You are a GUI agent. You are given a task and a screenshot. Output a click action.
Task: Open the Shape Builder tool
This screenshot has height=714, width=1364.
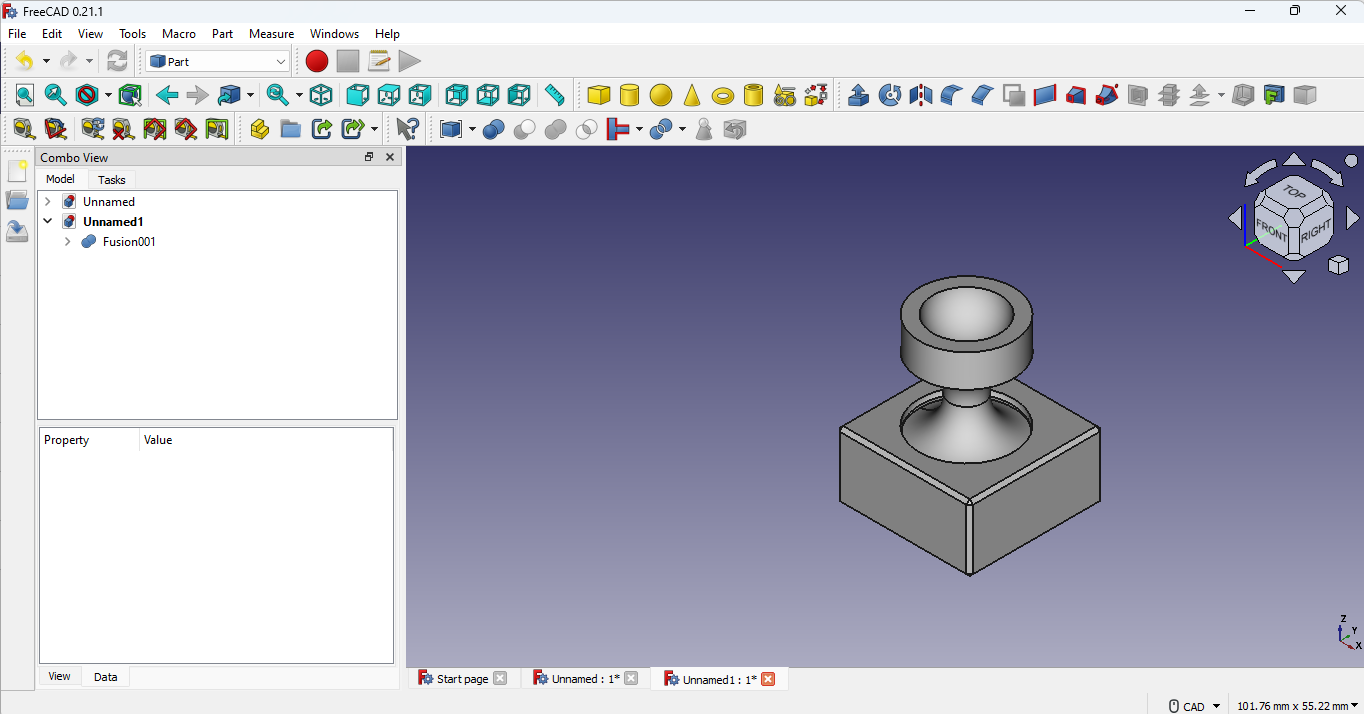816,95
